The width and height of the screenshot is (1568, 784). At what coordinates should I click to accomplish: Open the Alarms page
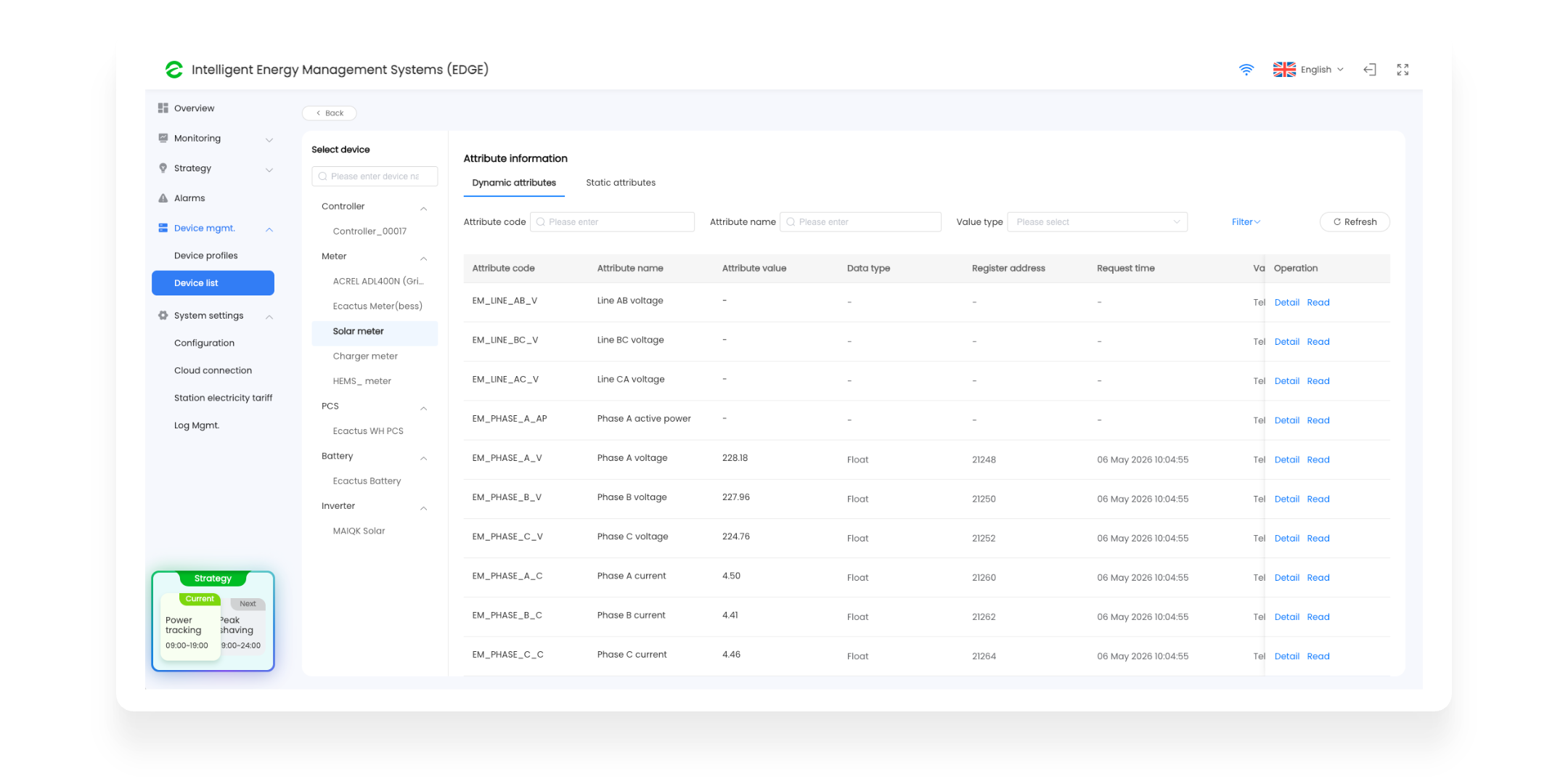[189, 198]
